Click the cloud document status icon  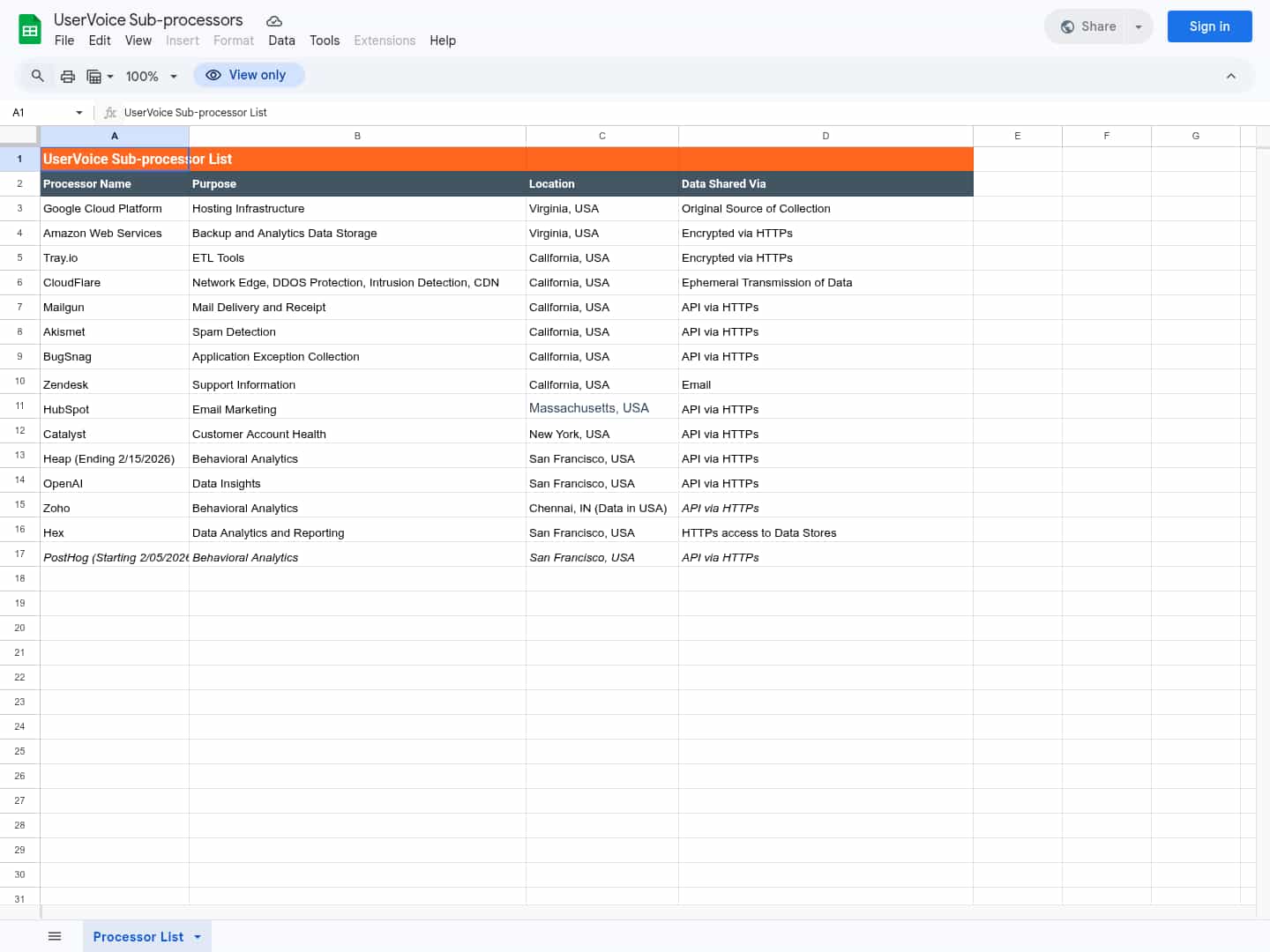click(274, 21)
